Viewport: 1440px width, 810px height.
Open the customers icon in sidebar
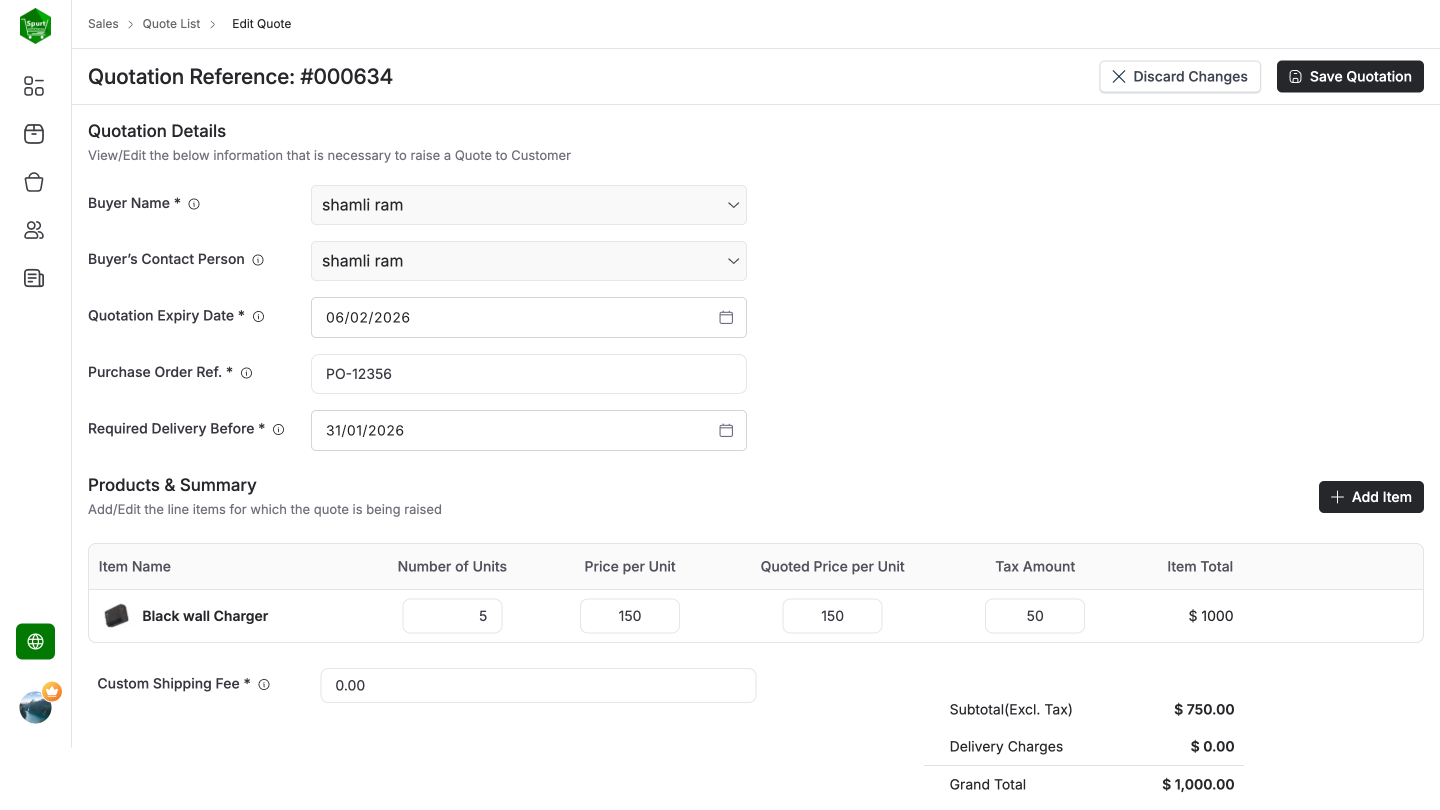point(34,231)
